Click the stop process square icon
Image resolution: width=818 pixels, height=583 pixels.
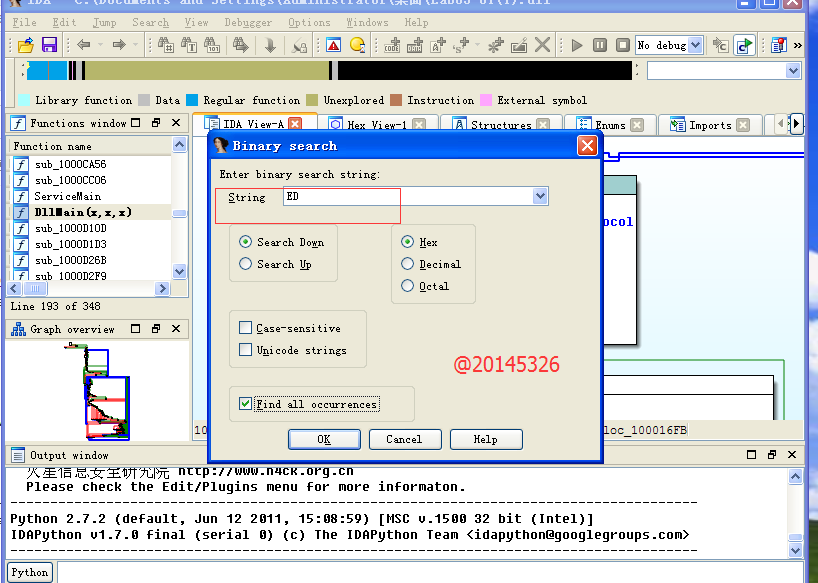(622, 45)
